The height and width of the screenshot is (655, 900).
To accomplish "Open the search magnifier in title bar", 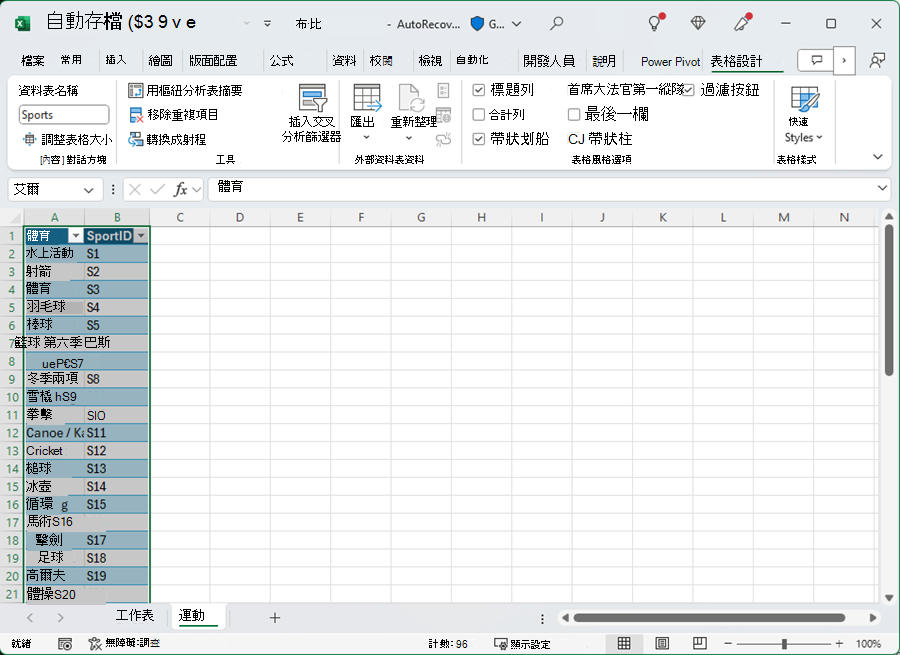I will [x=556, y=24].
